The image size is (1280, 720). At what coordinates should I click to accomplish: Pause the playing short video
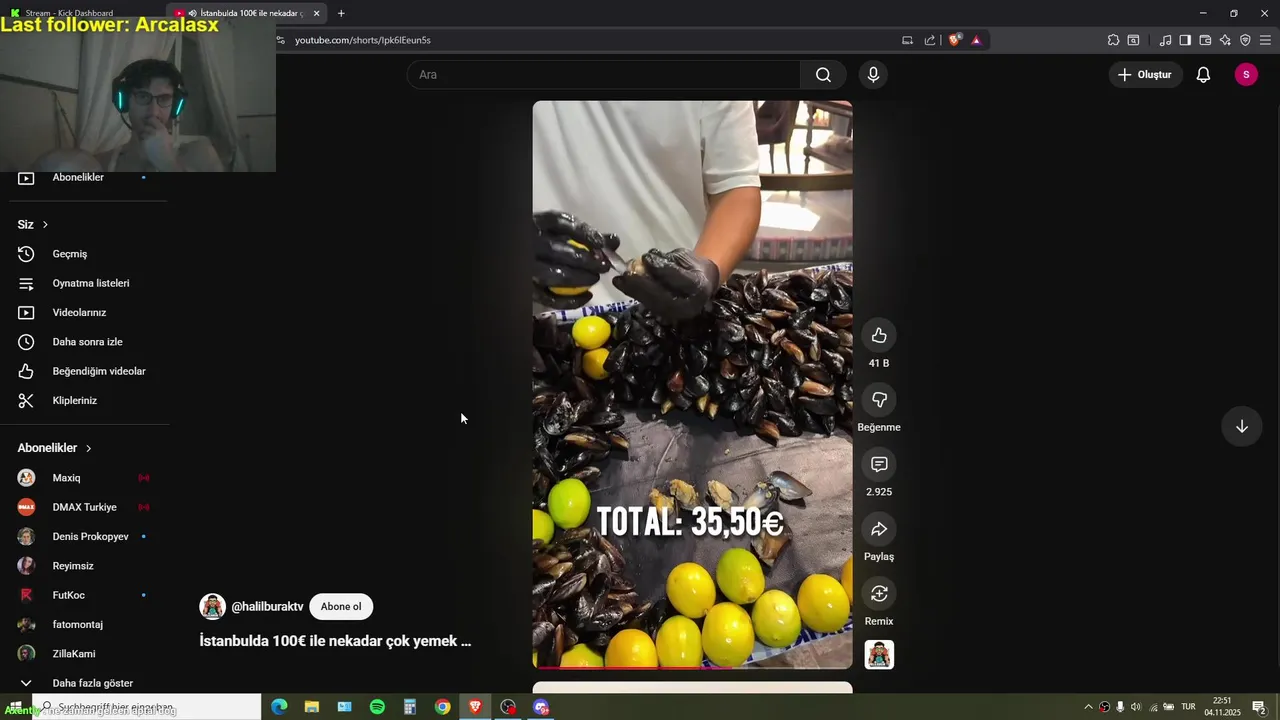692,384
